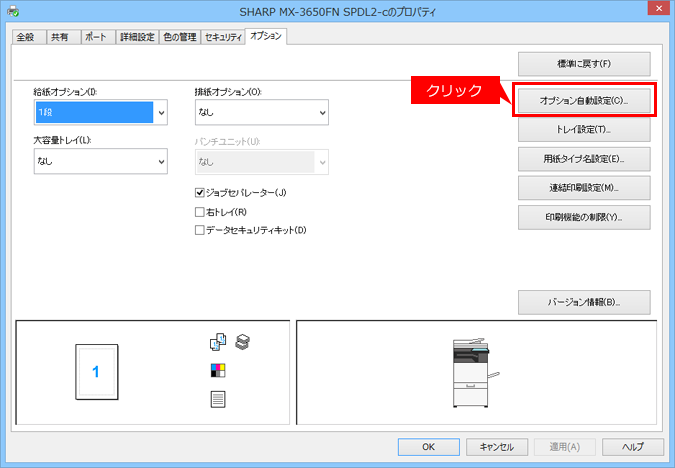Click the キャンセル button
This screenshot has height=468, width=675.
point(497,447)
